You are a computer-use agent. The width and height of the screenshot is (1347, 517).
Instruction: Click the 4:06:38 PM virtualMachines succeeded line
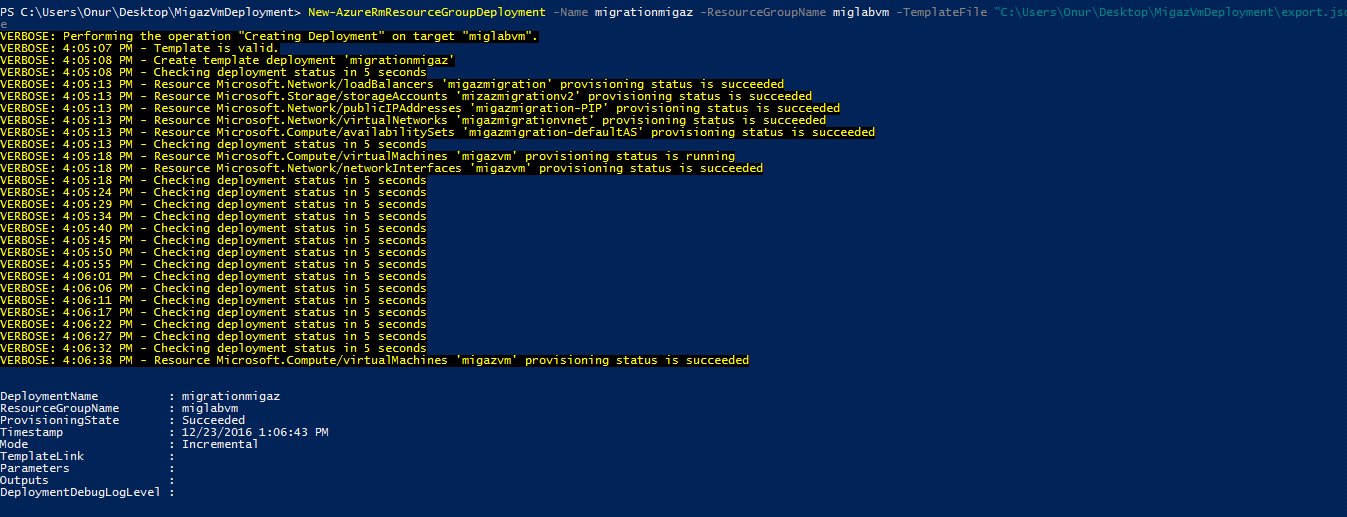tap(375, 360)
